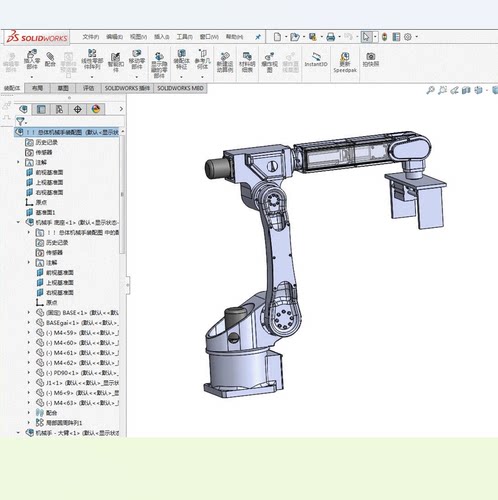Image resolution: width=498 pixels, height=500 pixels.
Task: Expand the BASEgai<1> component node
Action: (x=29, y=322)
